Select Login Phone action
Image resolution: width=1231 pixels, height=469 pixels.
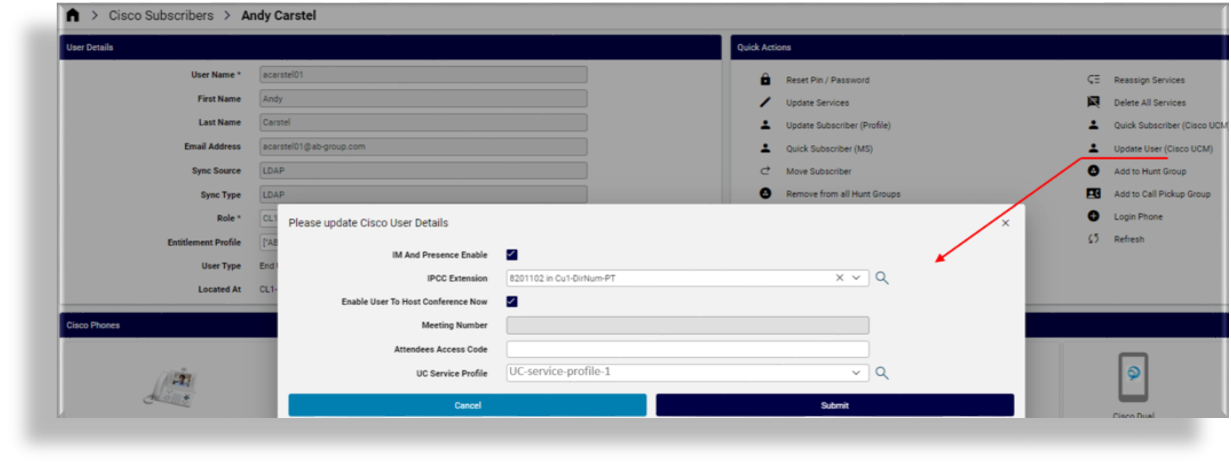pyautogui.click(x=1138, y=216)
